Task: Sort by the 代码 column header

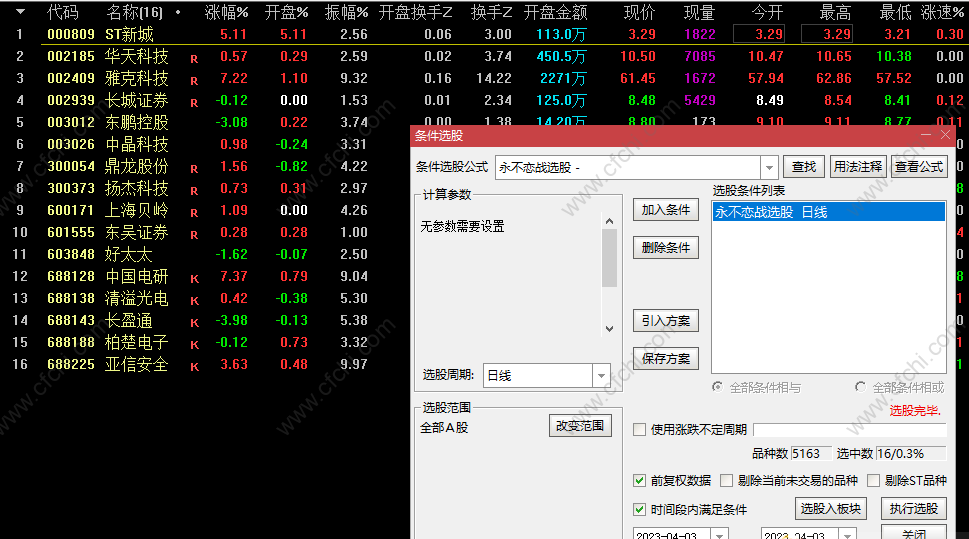Action: 62,12
